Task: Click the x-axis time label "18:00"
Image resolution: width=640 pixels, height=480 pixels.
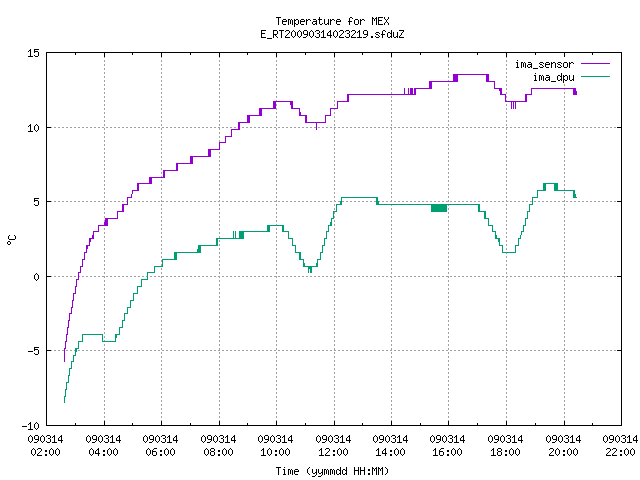Action: 506,452
